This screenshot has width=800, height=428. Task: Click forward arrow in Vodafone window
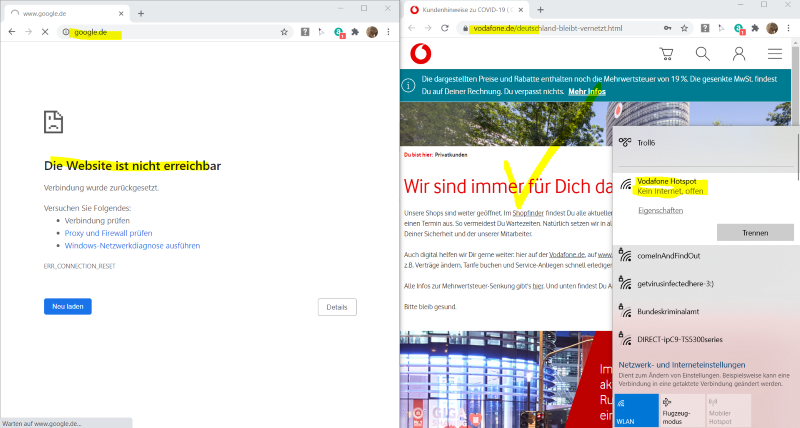pos(428,28)
